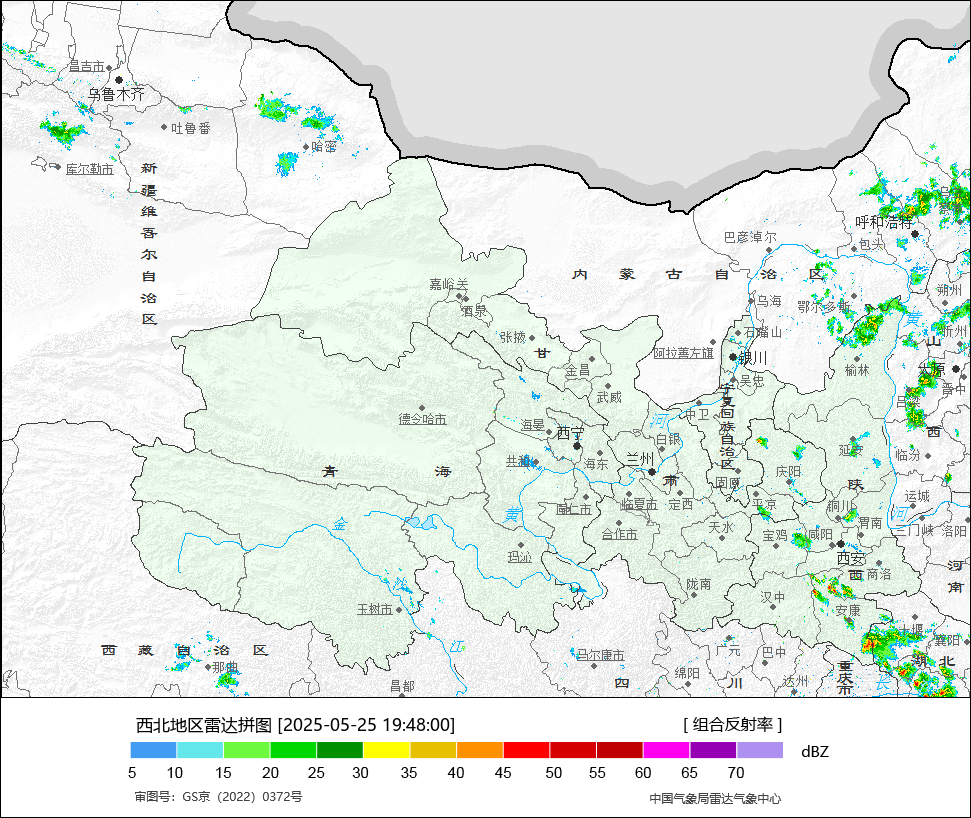The image size is (971, 818).
Task: Click the dBZ unit label
Action: (x=814, y=752)
